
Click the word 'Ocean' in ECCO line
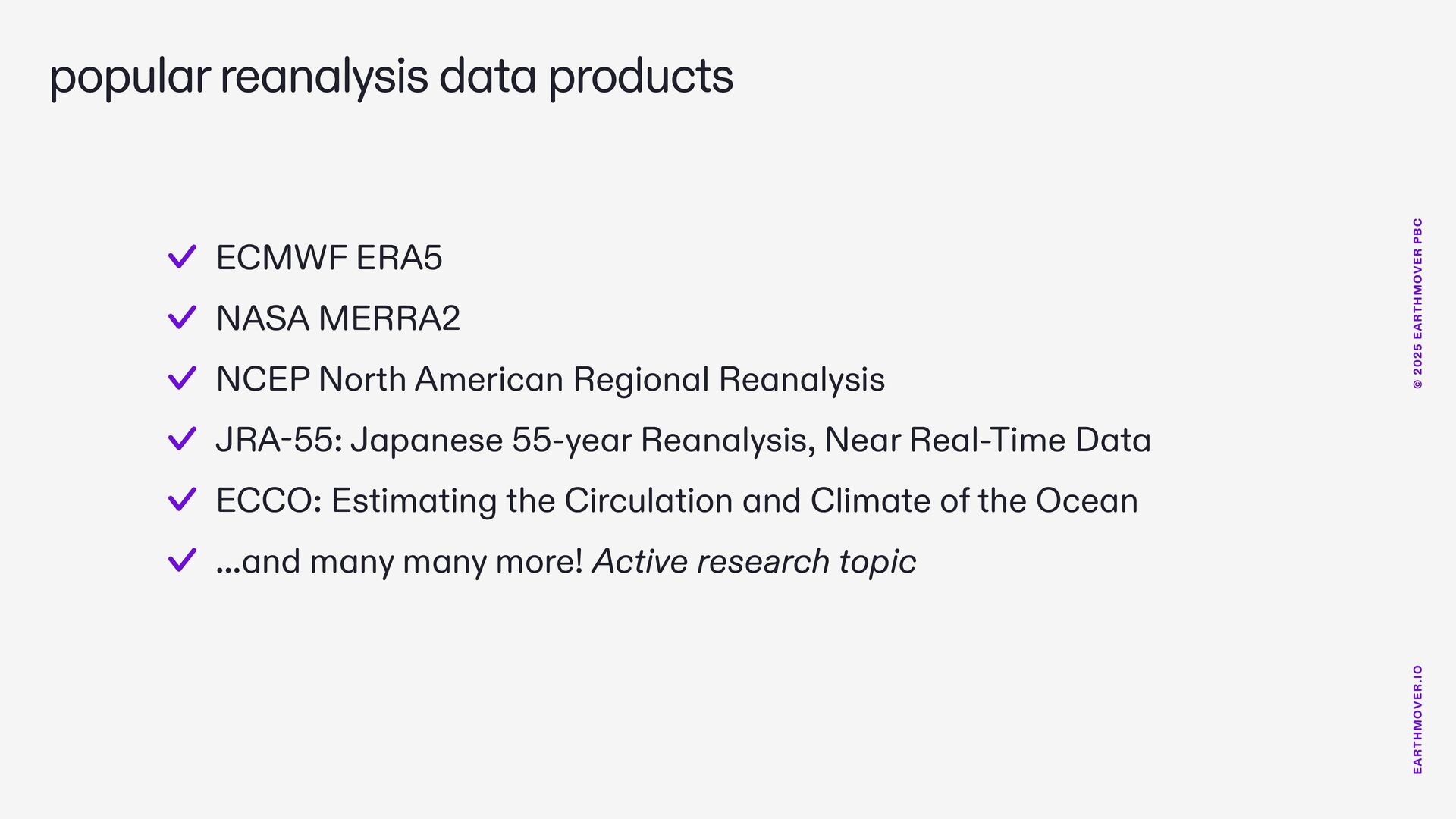click(1087, 500)
